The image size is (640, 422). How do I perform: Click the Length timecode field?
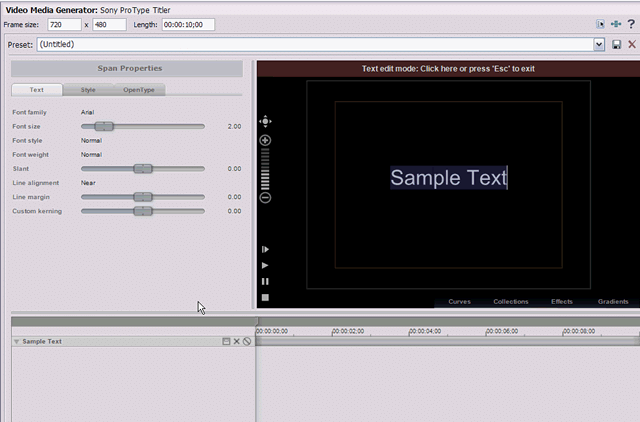(188, 24)
